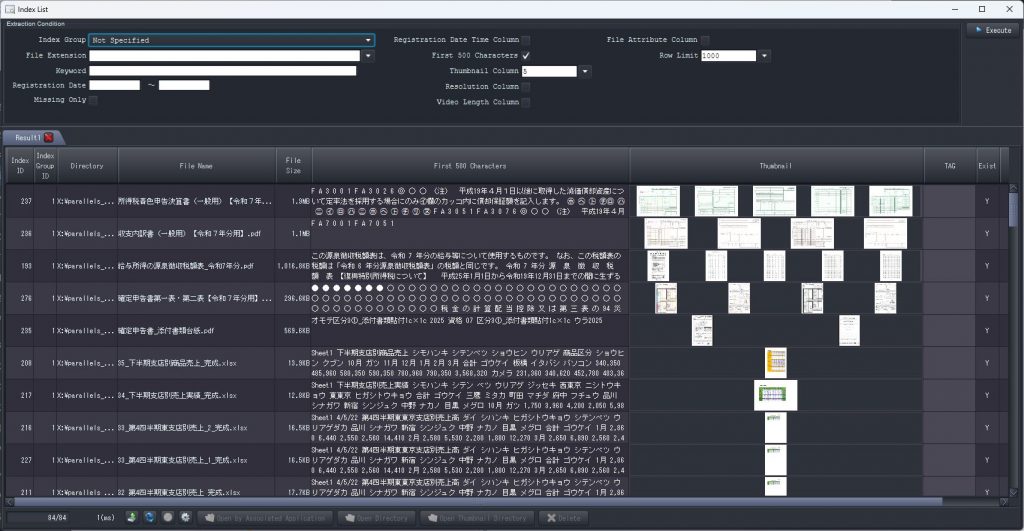The width and height of the screenshot is (1024, 531).
Task: Click the Execute button
Action: click(992, 31)
